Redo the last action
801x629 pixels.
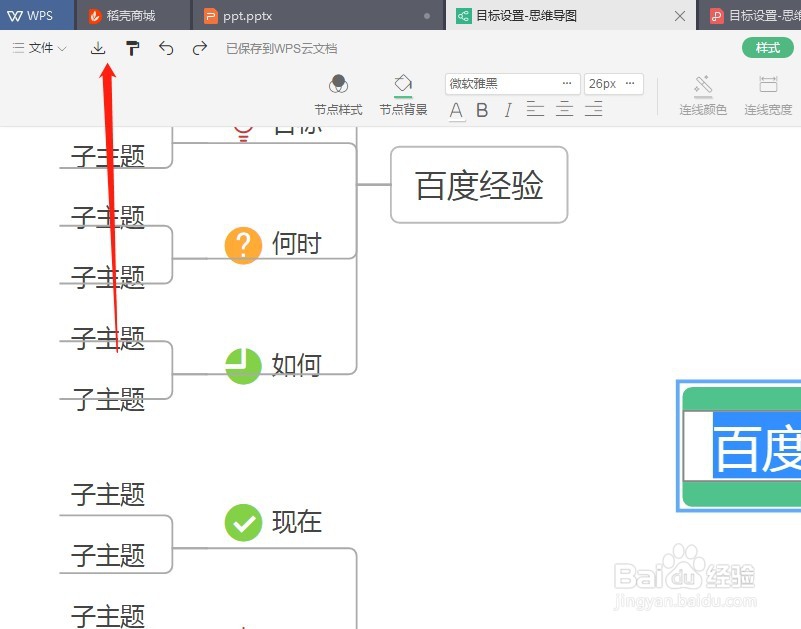[x=200, y=49]
